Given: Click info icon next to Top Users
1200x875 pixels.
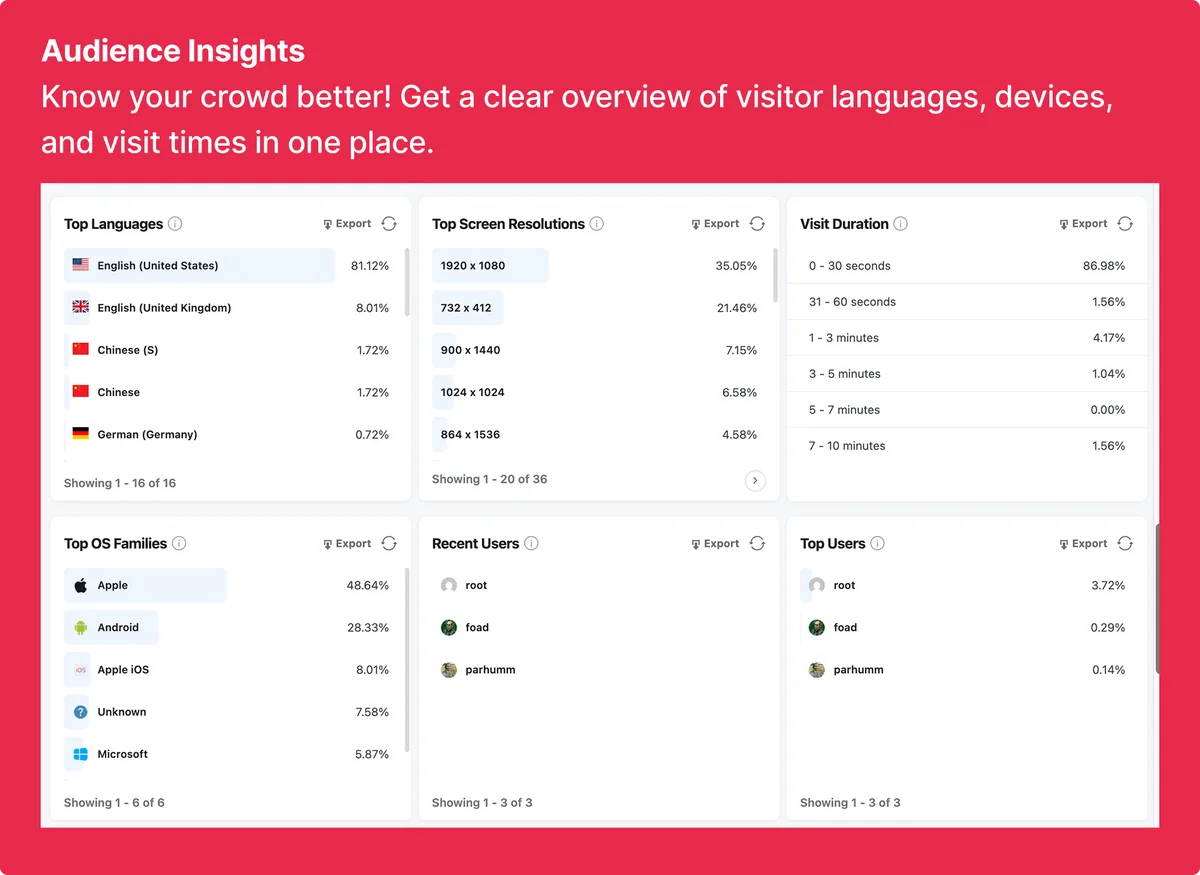Looking at the screenshot, I should (877, 544).
